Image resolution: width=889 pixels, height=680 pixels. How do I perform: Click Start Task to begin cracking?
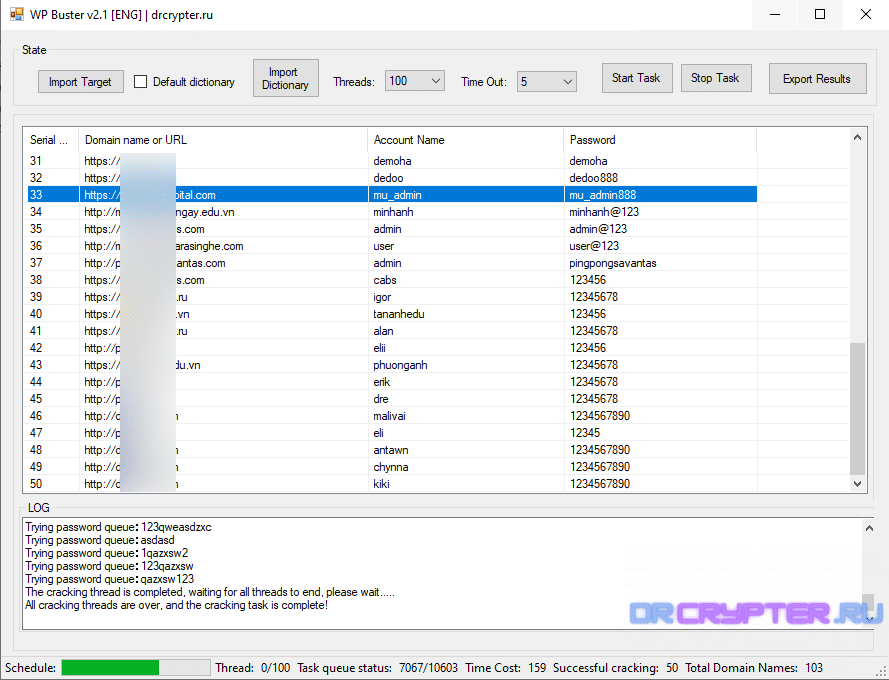[637, 77]
